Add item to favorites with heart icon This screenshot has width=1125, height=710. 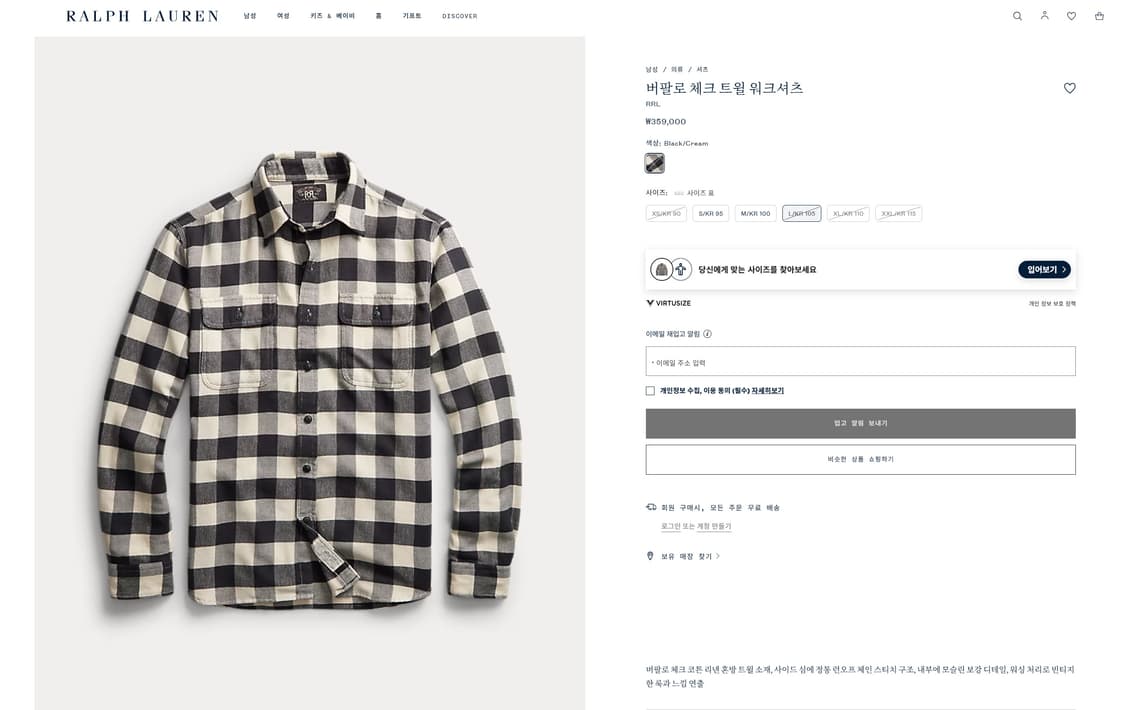1069,88
